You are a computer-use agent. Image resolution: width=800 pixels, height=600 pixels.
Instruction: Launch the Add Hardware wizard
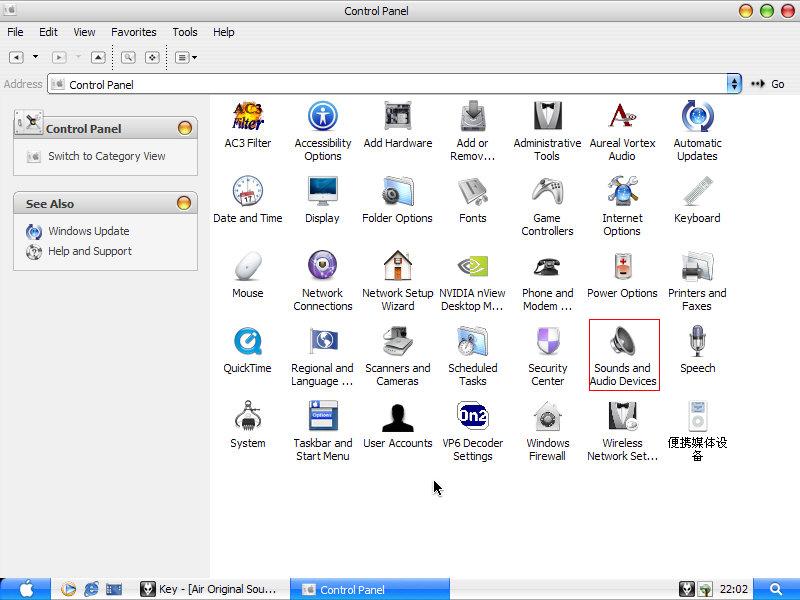click(x=397, y=125)
